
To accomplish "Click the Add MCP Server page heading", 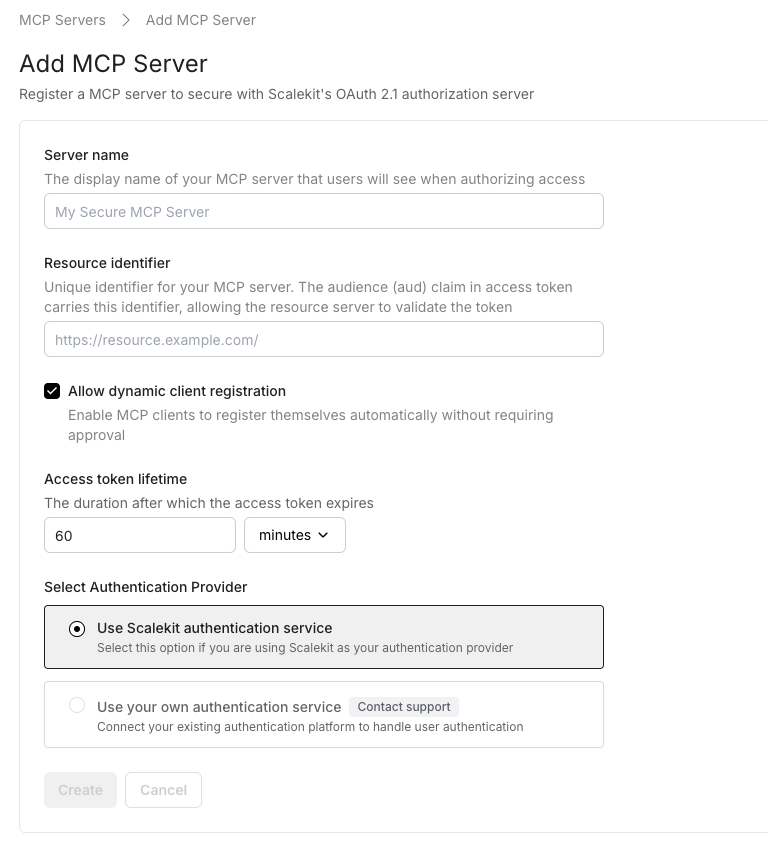I will click(x=113, y=64).
